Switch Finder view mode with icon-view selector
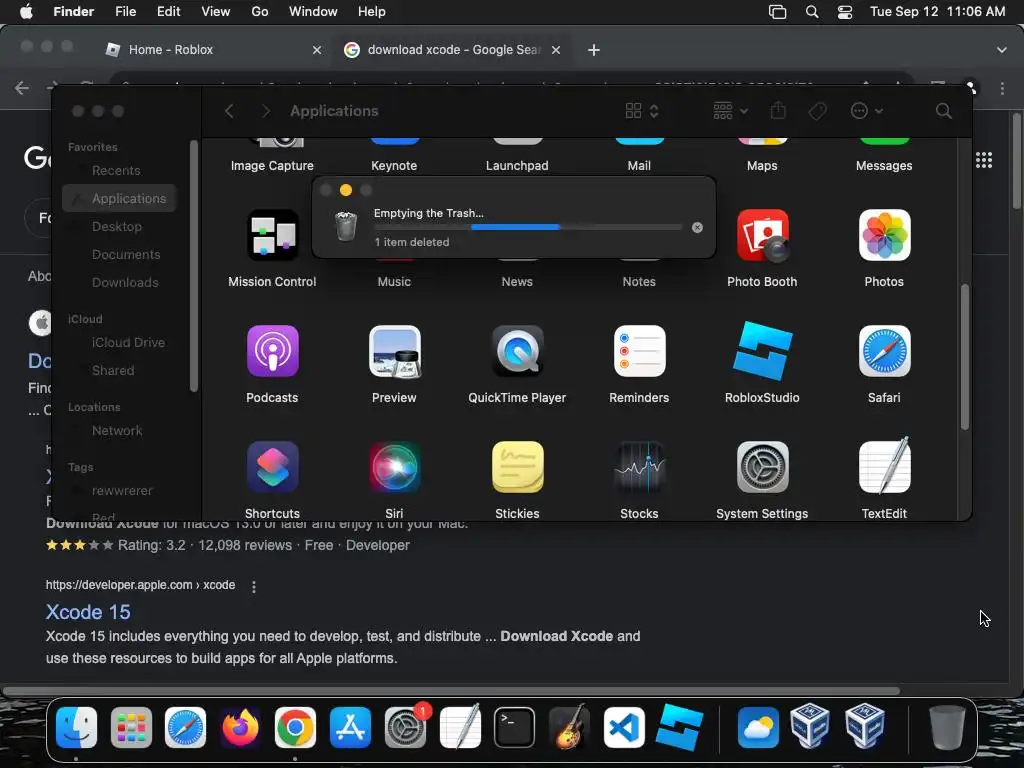The width and height of the screenshot is (1024, 768). (x=642, y=111)
